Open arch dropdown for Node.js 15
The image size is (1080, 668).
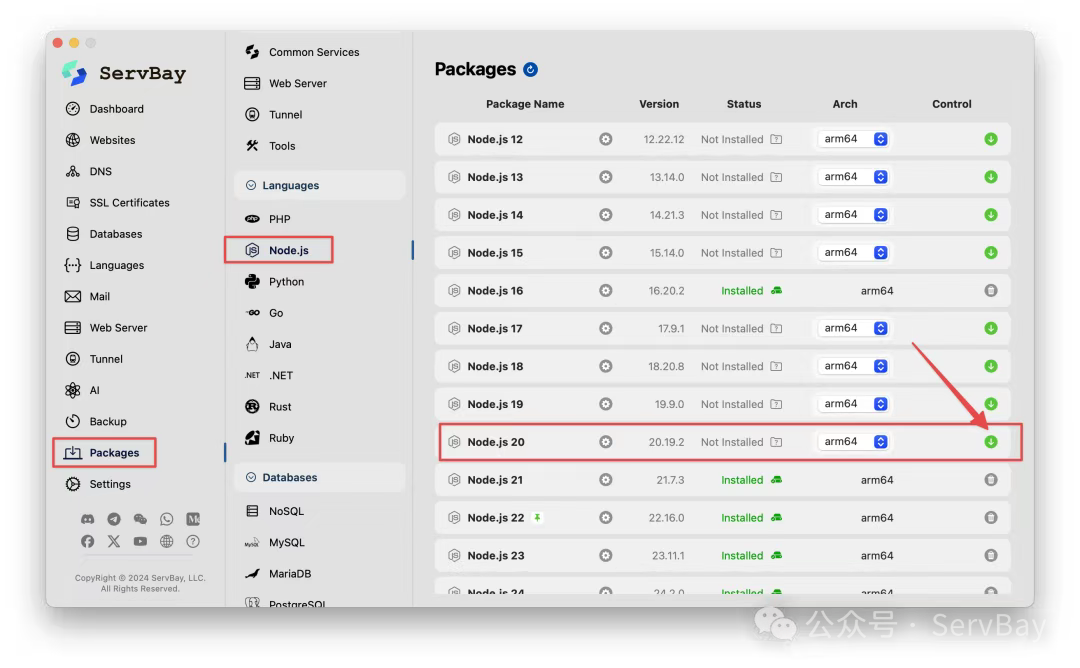coord(853,253)
